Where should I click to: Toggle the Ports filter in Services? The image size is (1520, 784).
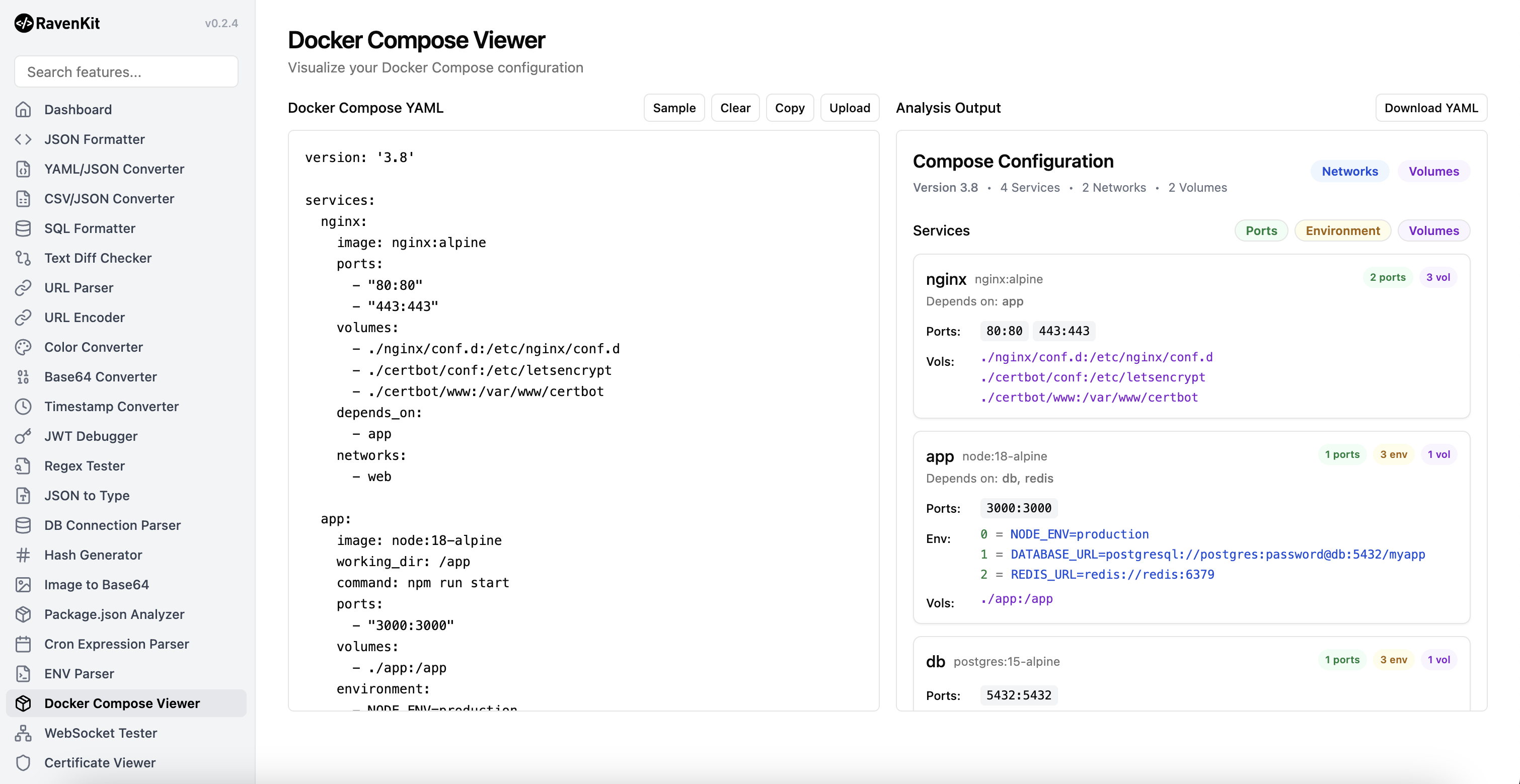pyautogui.click(x=1261, y=230)
